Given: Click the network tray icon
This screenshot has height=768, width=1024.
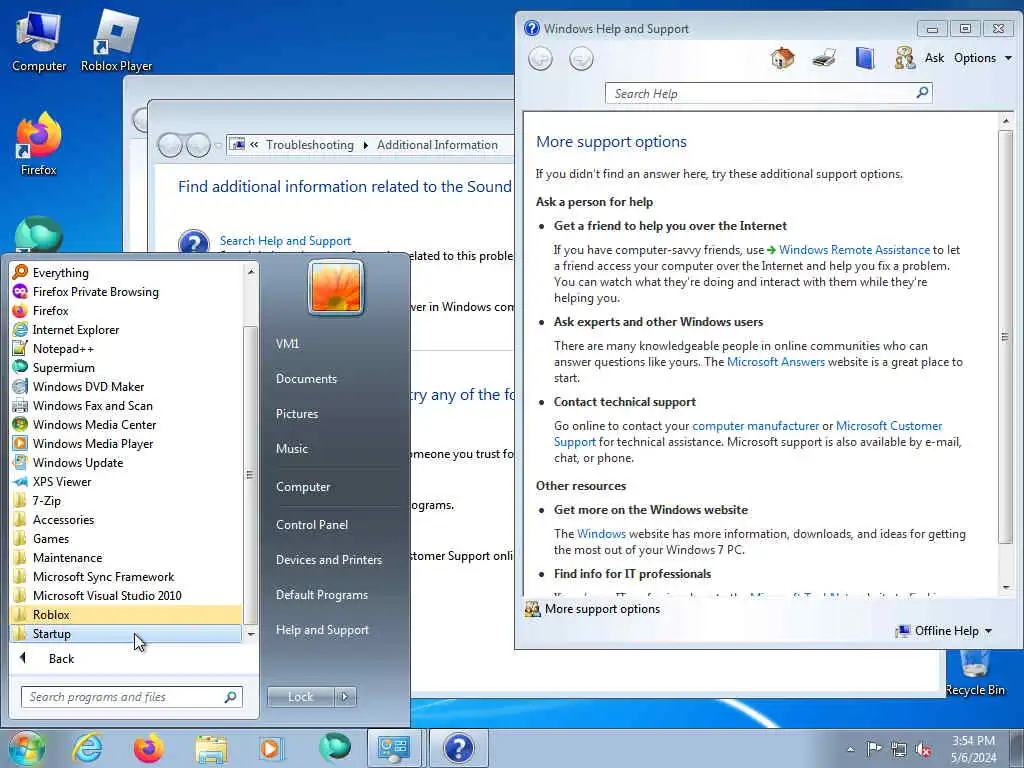Looking at the screenshot, I should coord(899,750).
